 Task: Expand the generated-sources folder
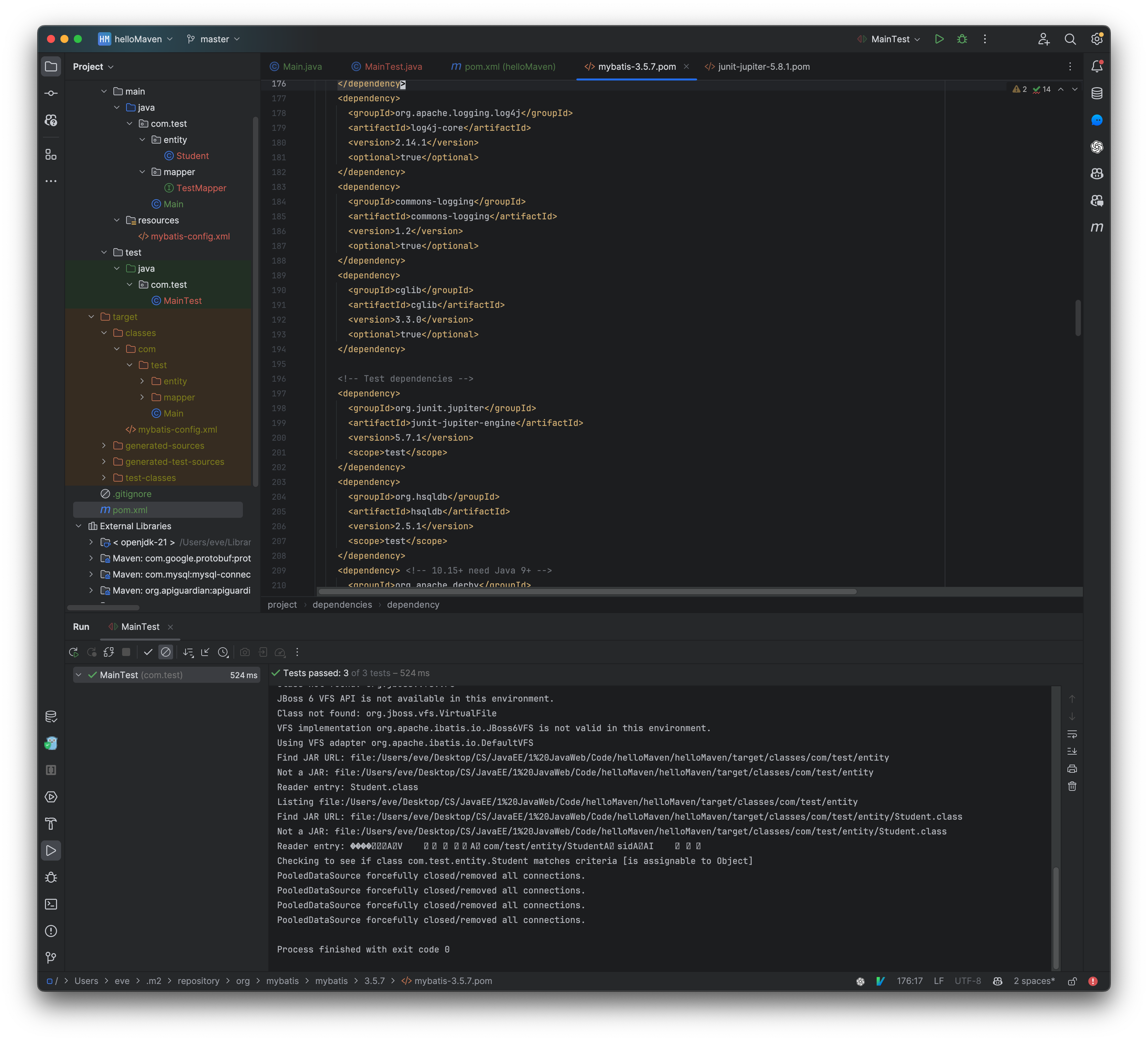coord(104,446)
